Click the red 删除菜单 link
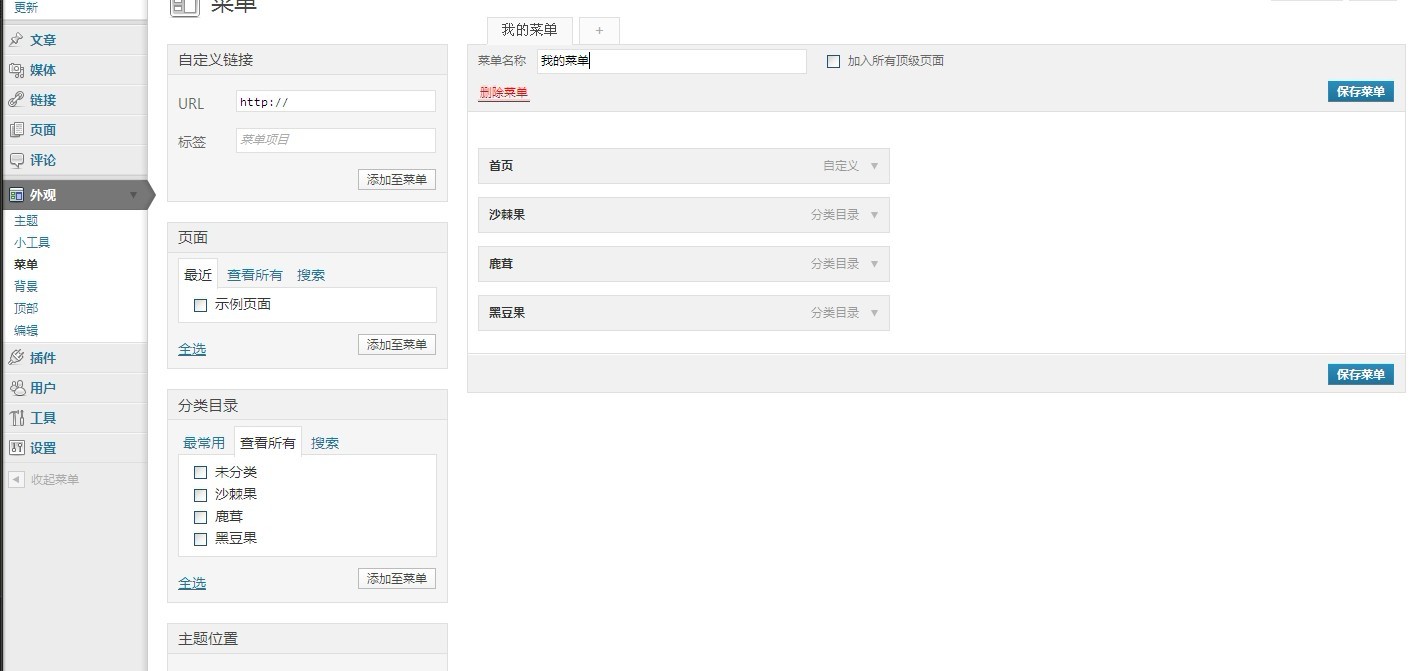Image resolution: width=1411 pixels, height=671 pixels. (x=503, y=93)
